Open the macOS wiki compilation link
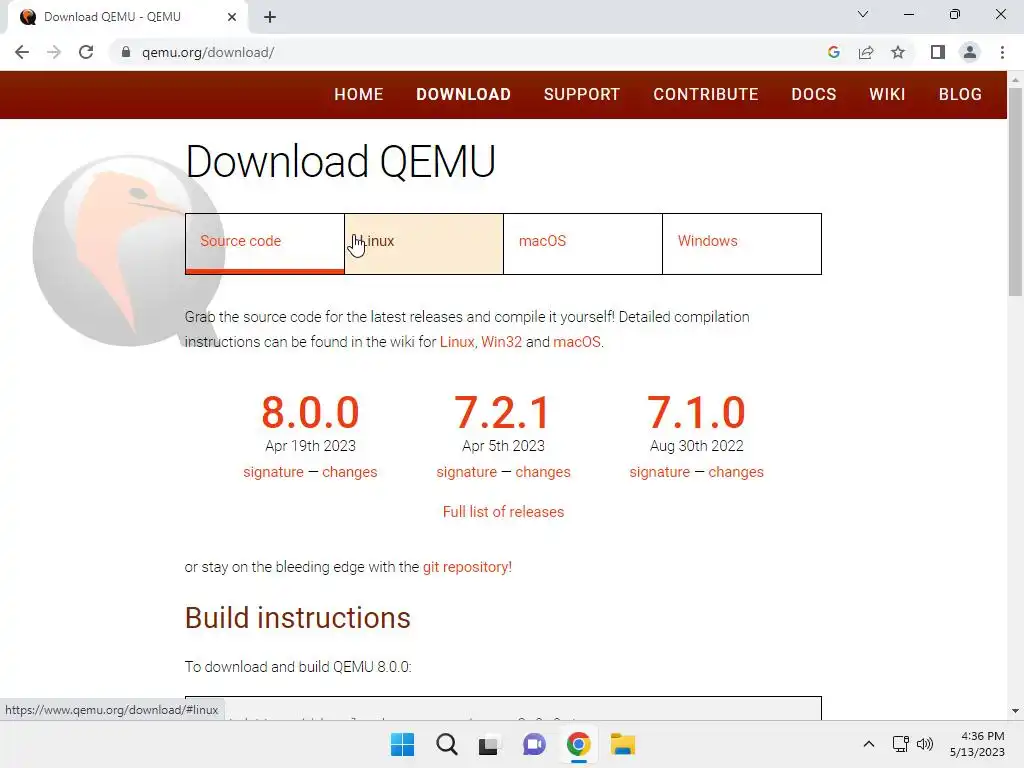The image size is (1024, 768). tap(577, 342)
